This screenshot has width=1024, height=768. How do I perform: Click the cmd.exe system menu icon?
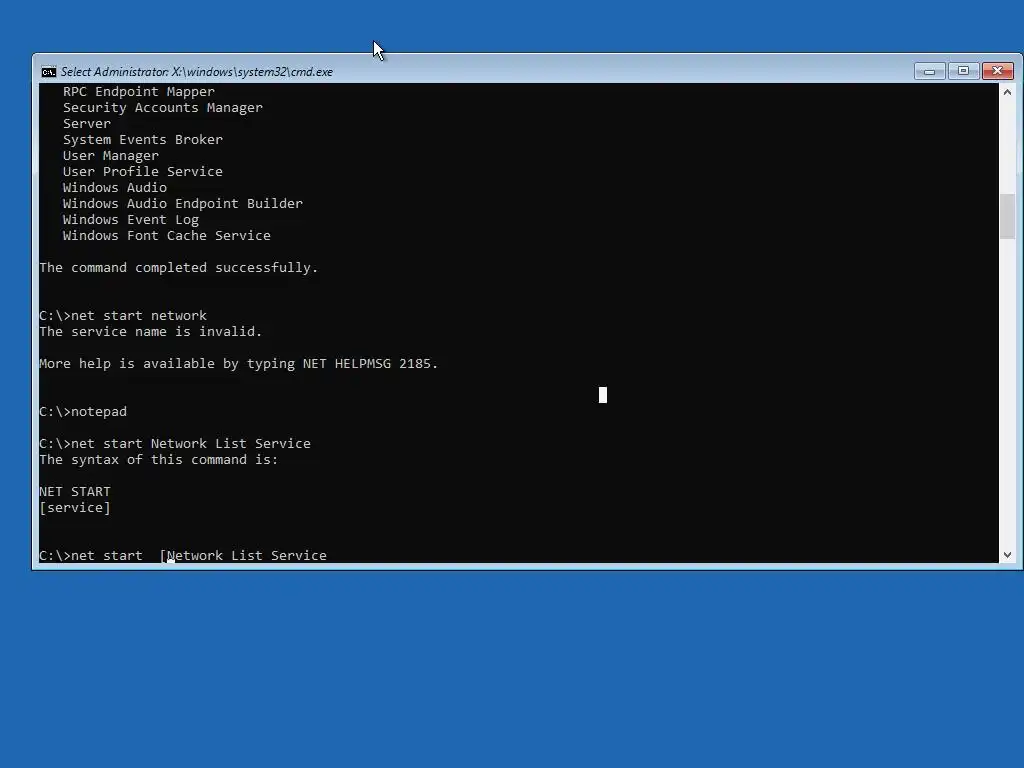pyautogui.click(x=48, y=72)
